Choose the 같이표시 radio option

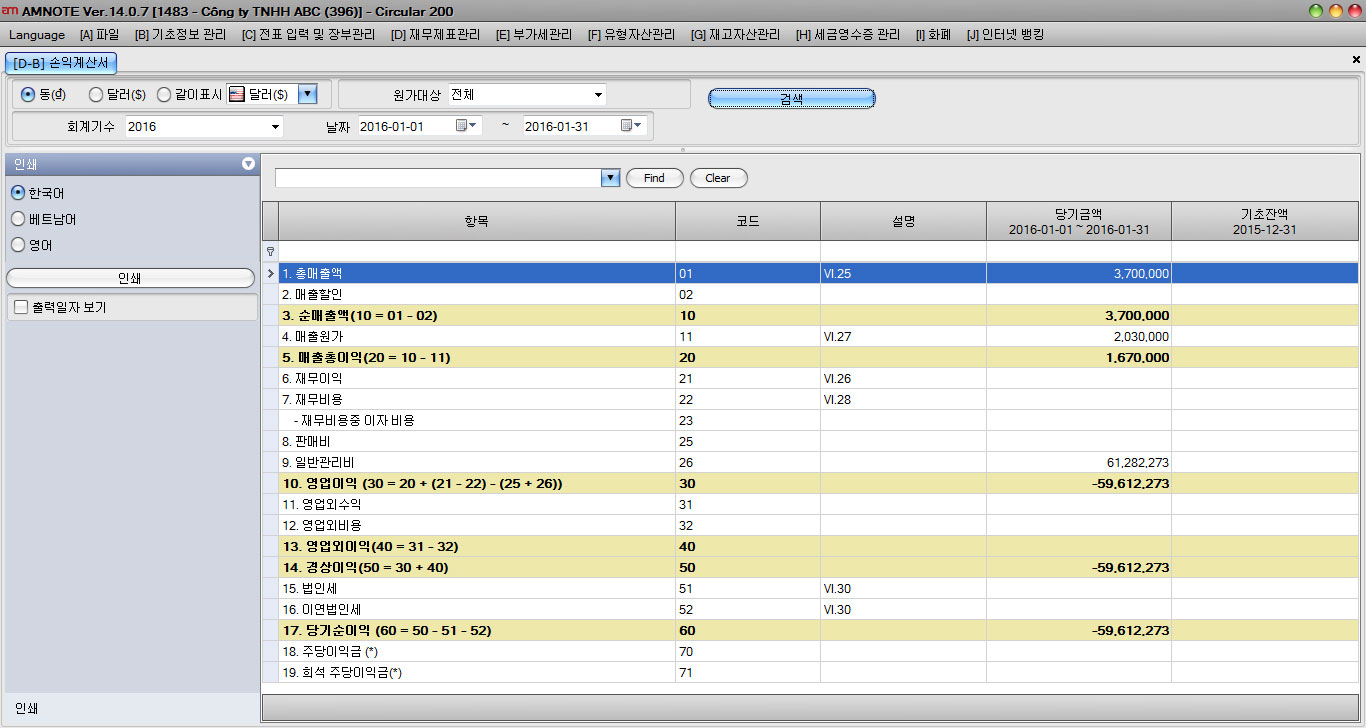(x=164, y=95)
